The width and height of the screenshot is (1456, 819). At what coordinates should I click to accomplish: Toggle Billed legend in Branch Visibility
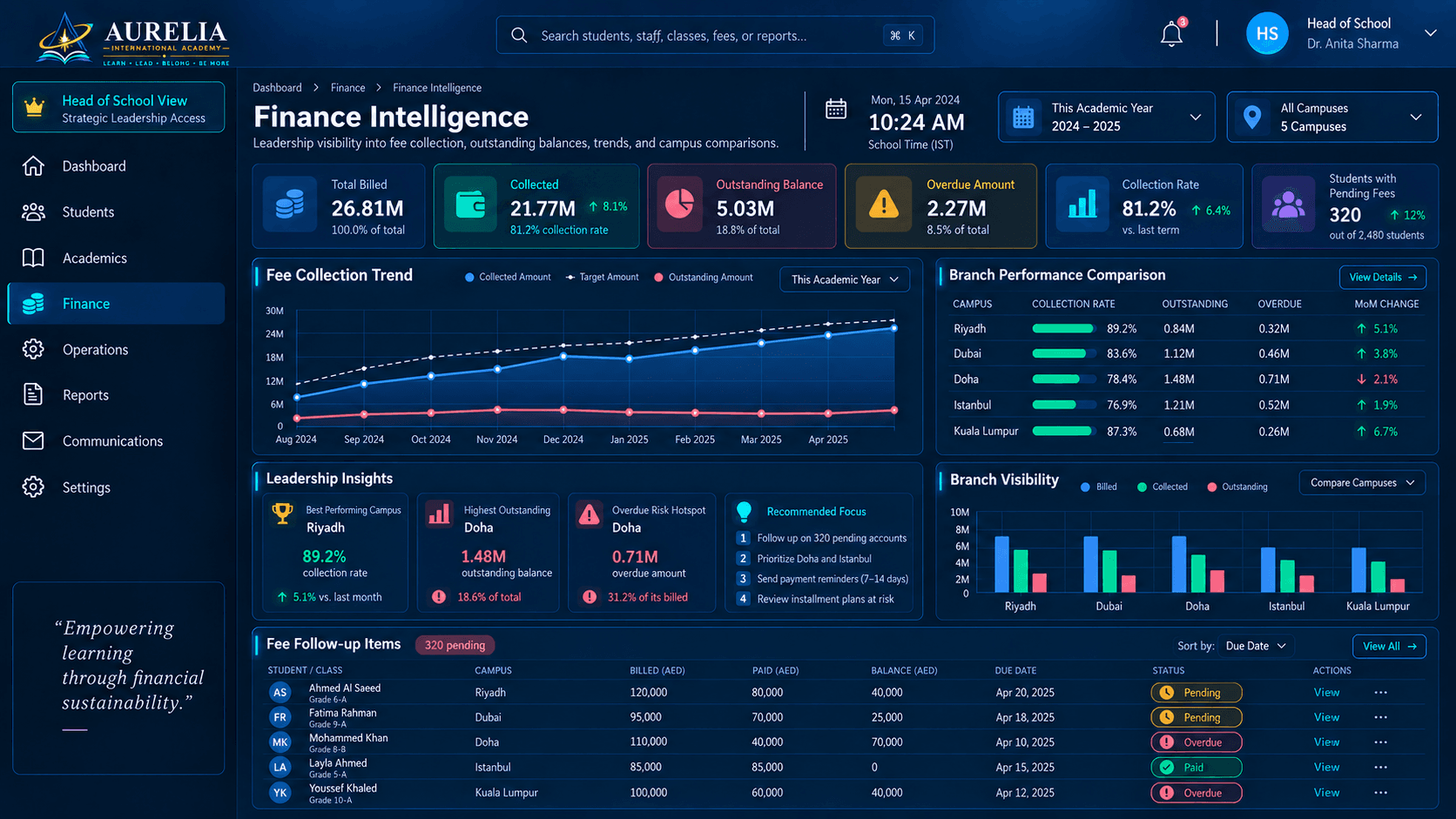(1099, 487)
